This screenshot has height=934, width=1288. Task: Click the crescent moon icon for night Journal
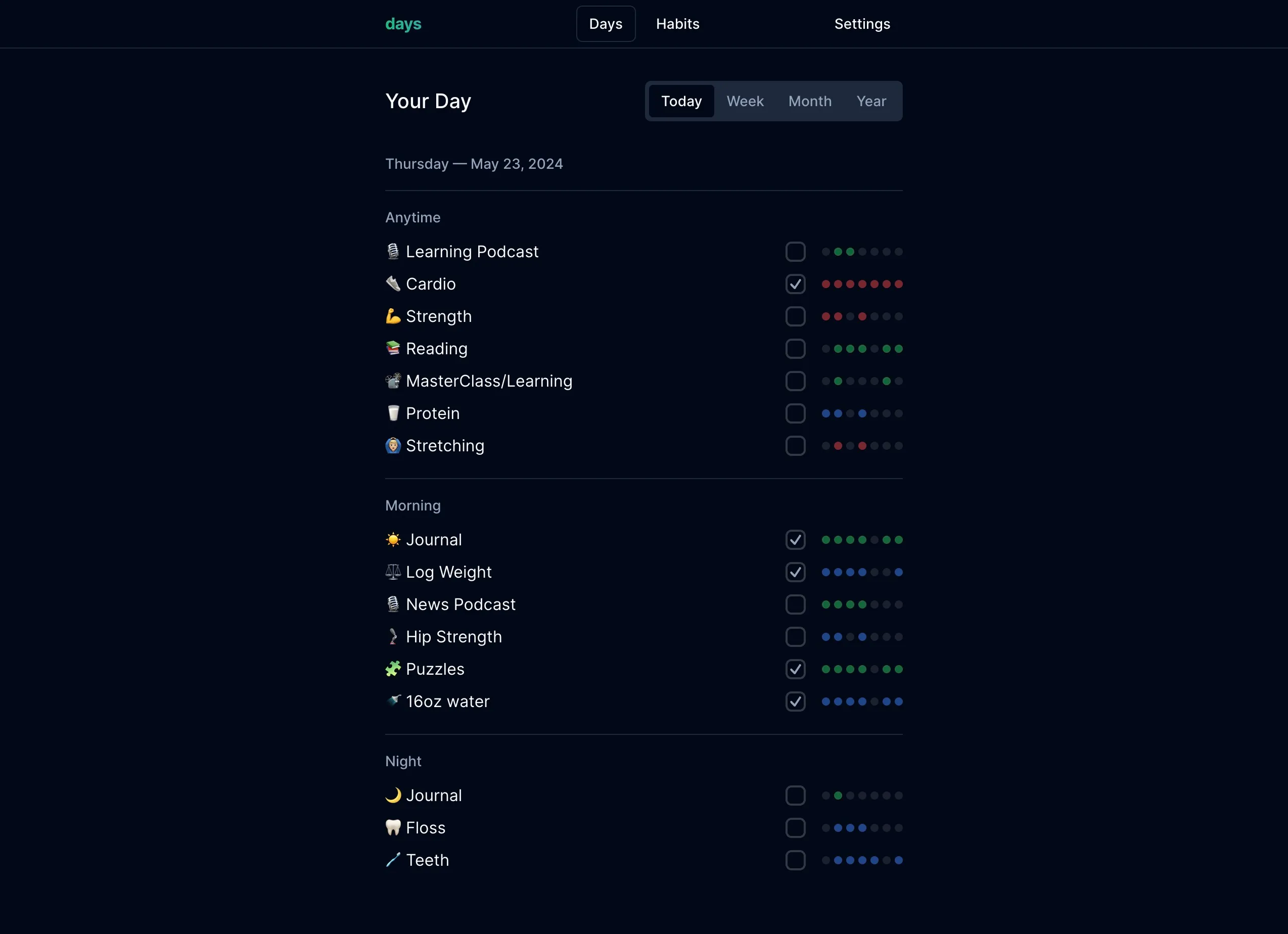pyautogui.click(x=393, y=795)
